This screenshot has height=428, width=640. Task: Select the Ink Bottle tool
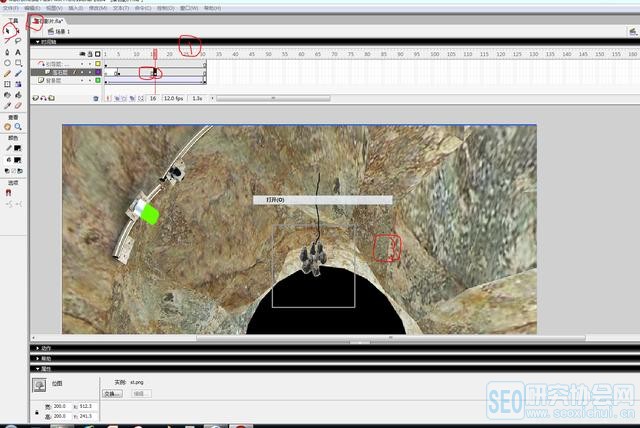click(x=7, y=95)
